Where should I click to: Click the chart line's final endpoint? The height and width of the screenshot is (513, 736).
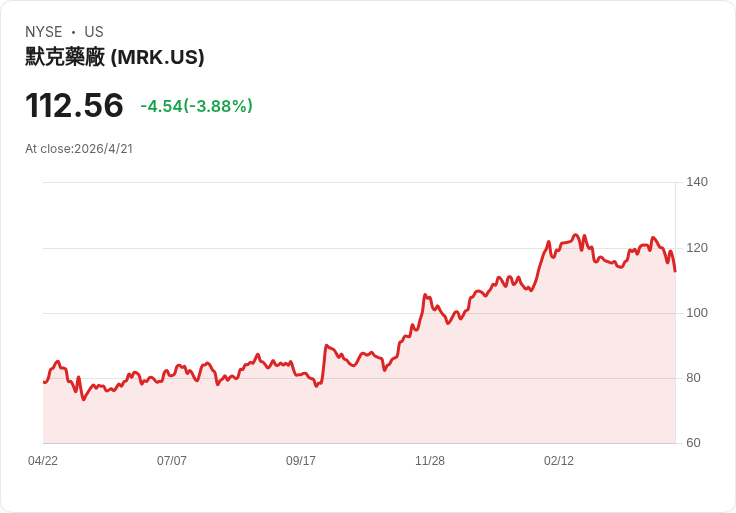click(675, 271)
